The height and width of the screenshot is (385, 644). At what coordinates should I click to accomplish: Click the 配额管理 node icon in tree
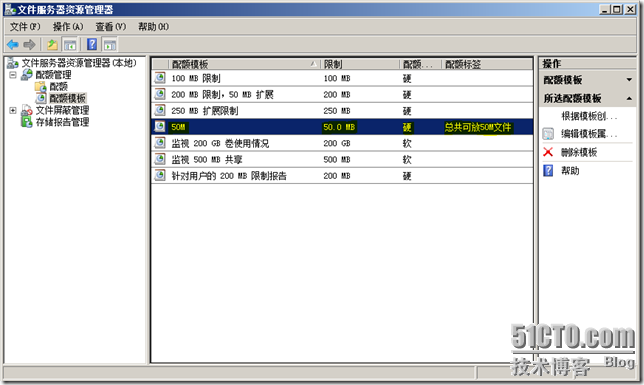click(x=27, y=75)
